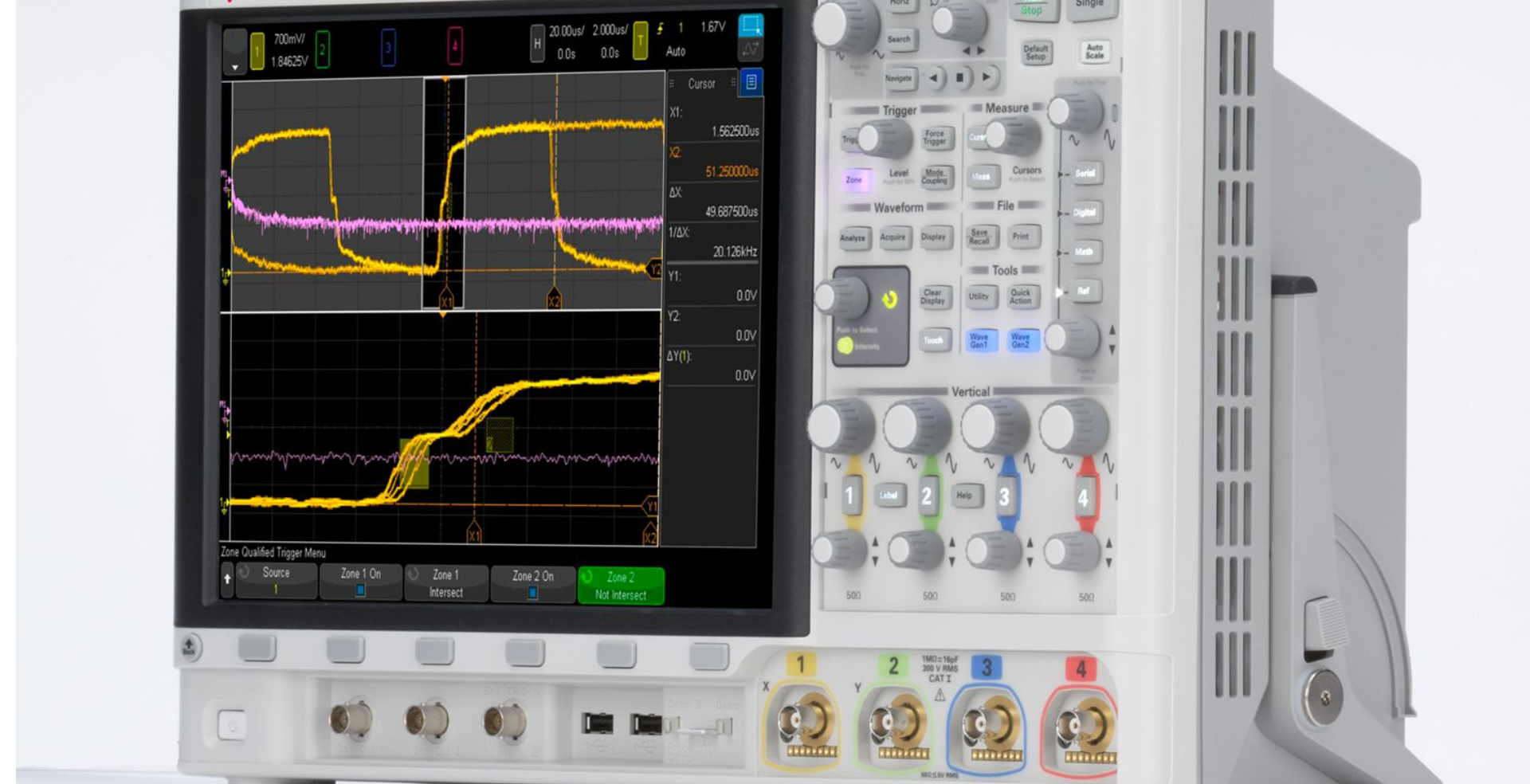Click the X1 cursor marker in upper waveform
The image size is (1530, 784).
click(446, 301)
